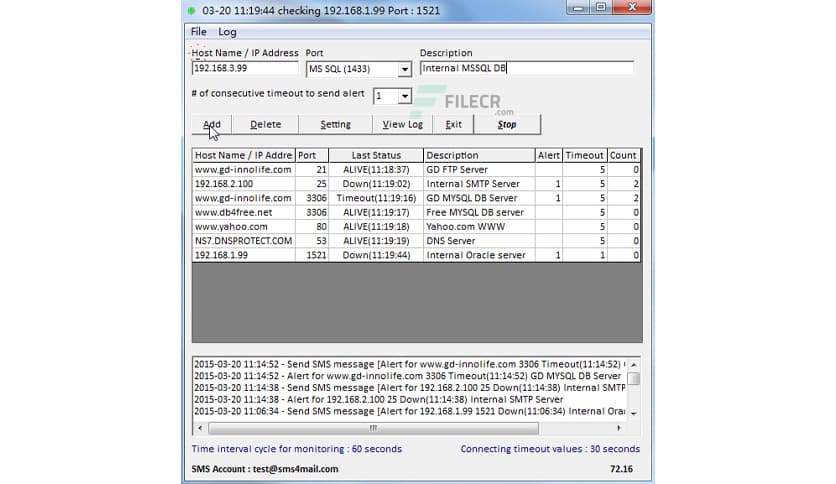
Task: Click the Description column header
Action: tap(479, 155)
